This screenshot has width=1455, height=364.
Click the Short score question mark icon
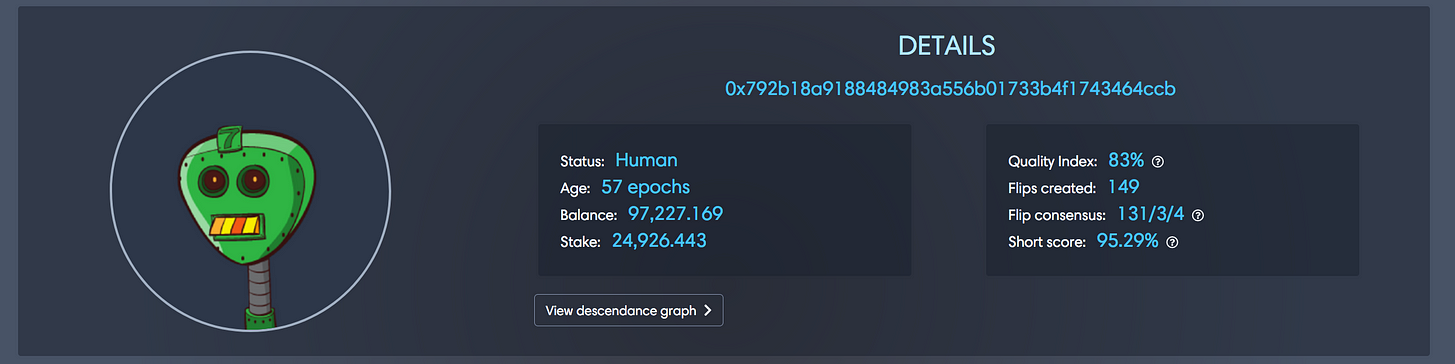point(1172,242)
